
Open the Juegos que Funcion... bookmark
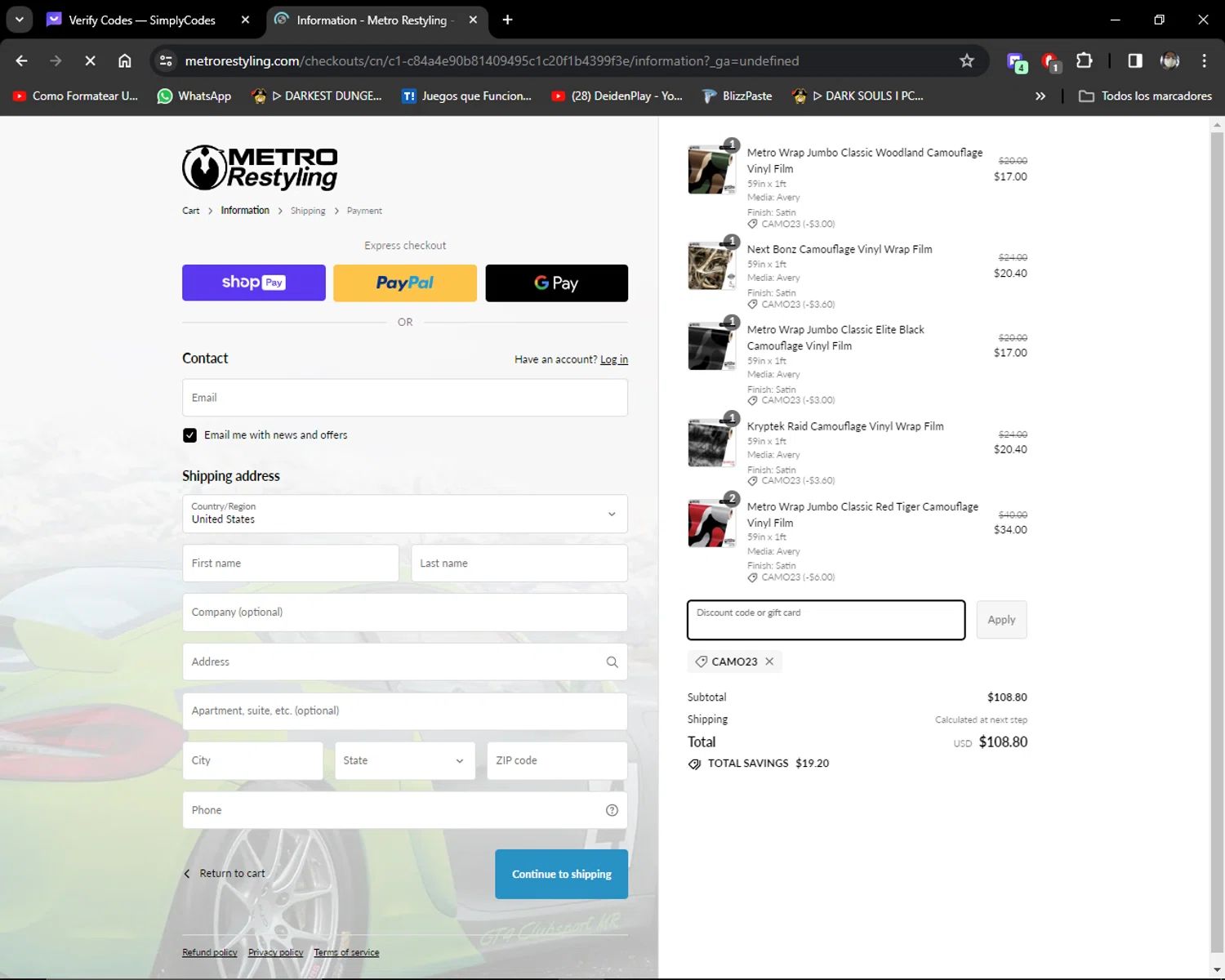tap(467, 96)
